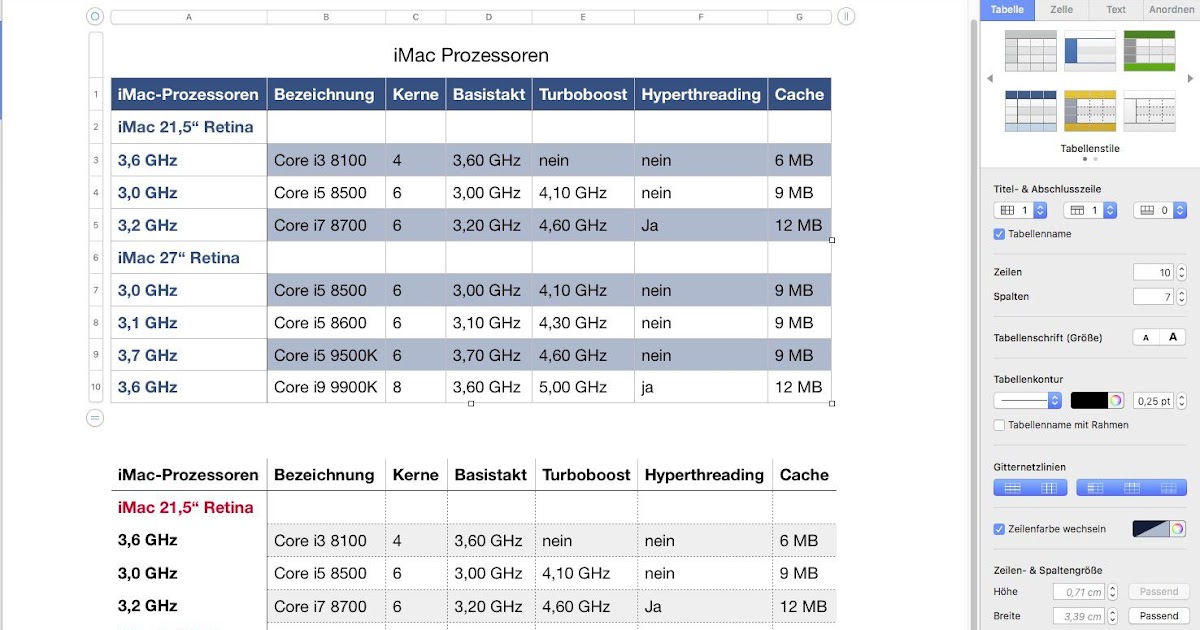
Task: Select the iMac 27“ Retina cell
Action: coord(189,258)
